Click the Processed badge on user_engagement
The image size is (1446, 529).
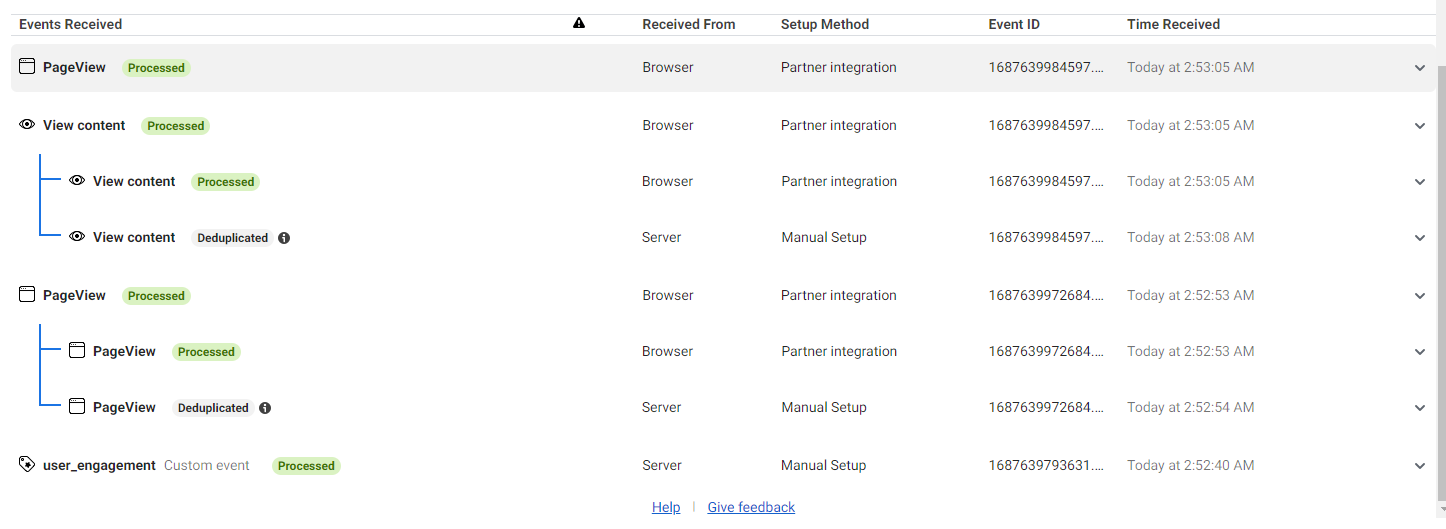coord(306,466)
